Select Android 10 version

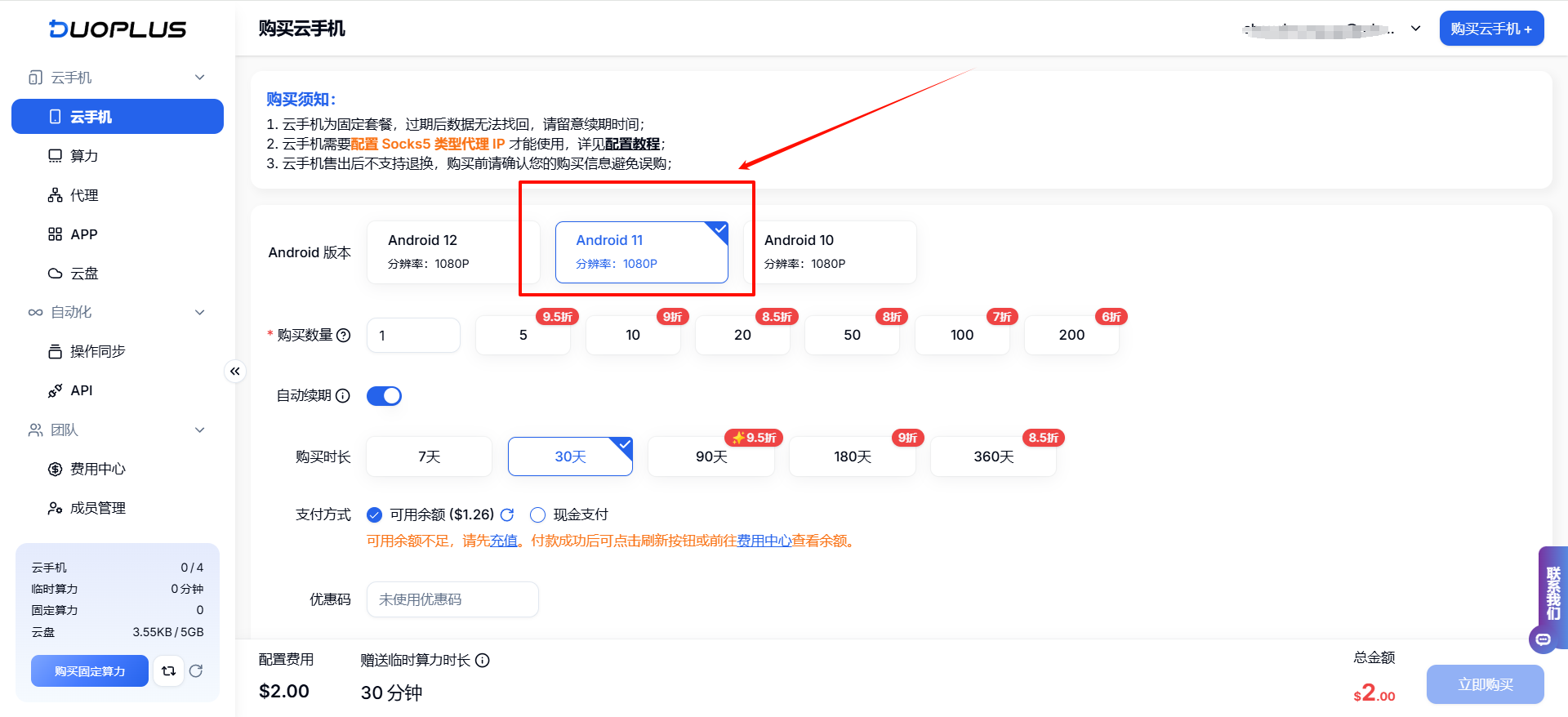point(830,252)
